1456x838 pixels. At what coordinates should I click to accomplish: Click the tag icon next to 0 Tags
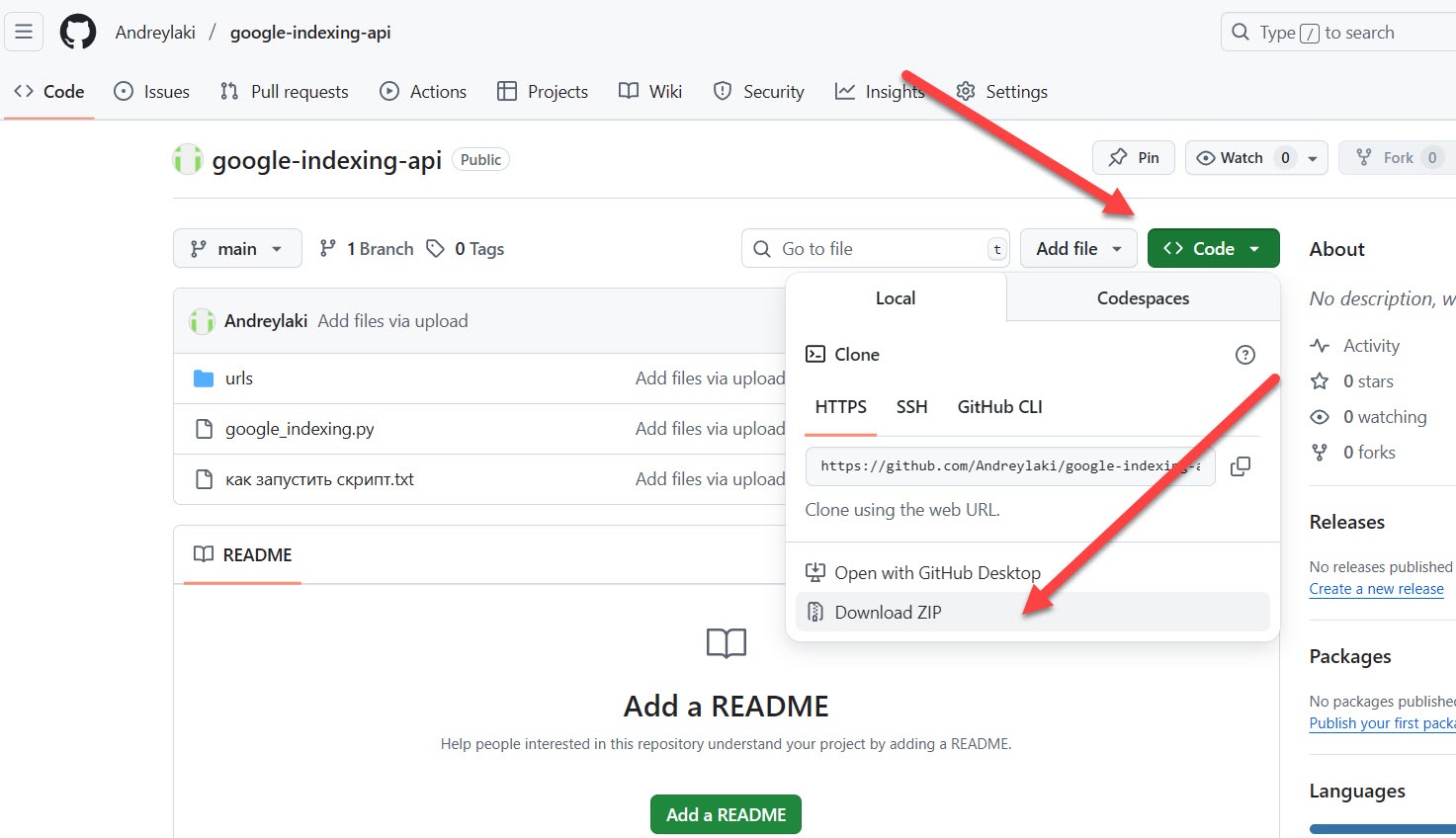click(435, 249)
